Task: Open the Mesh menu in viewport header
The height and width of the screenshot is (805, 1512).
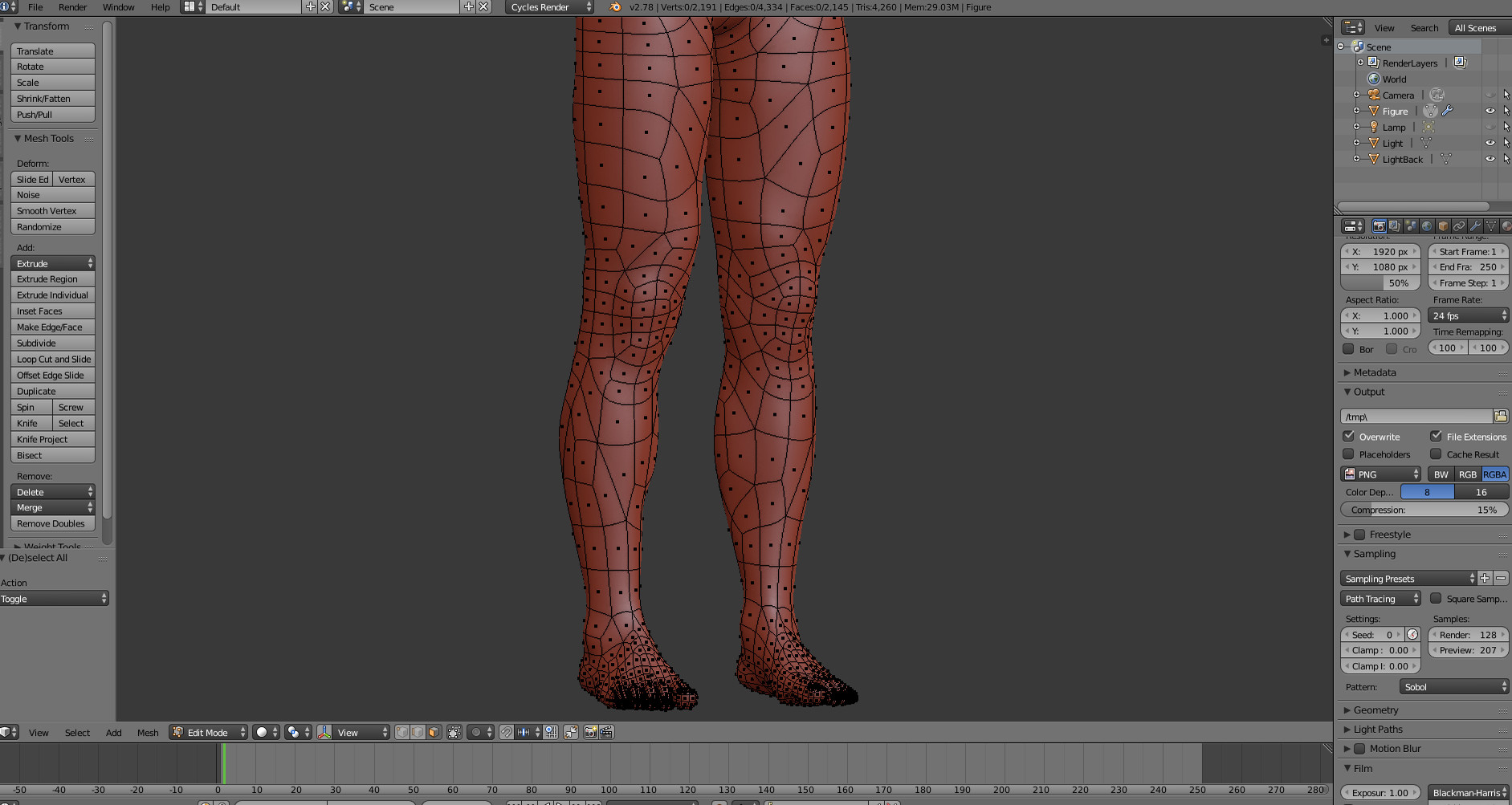Action: coord(148,733)
